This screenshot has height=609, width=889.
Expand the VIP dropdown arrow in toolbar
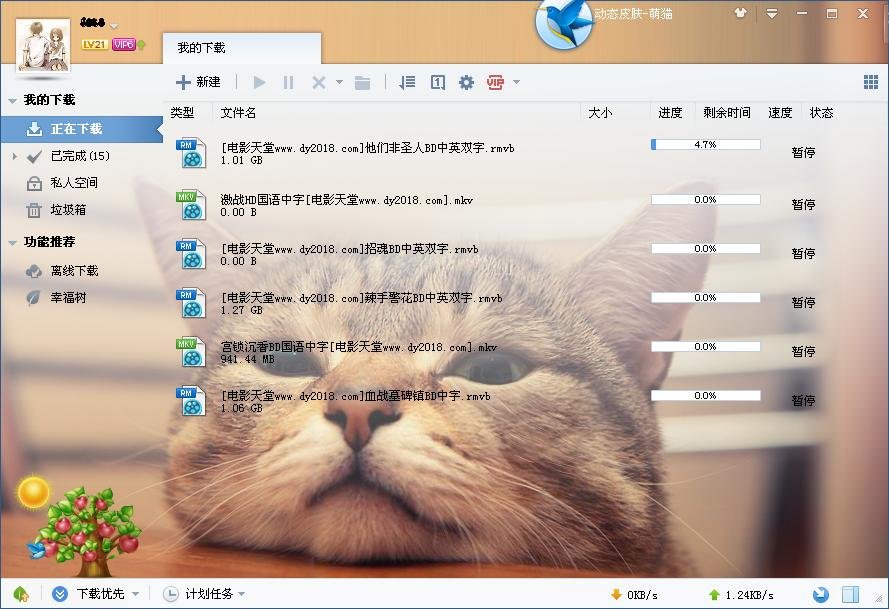click(x=516, y=82)
